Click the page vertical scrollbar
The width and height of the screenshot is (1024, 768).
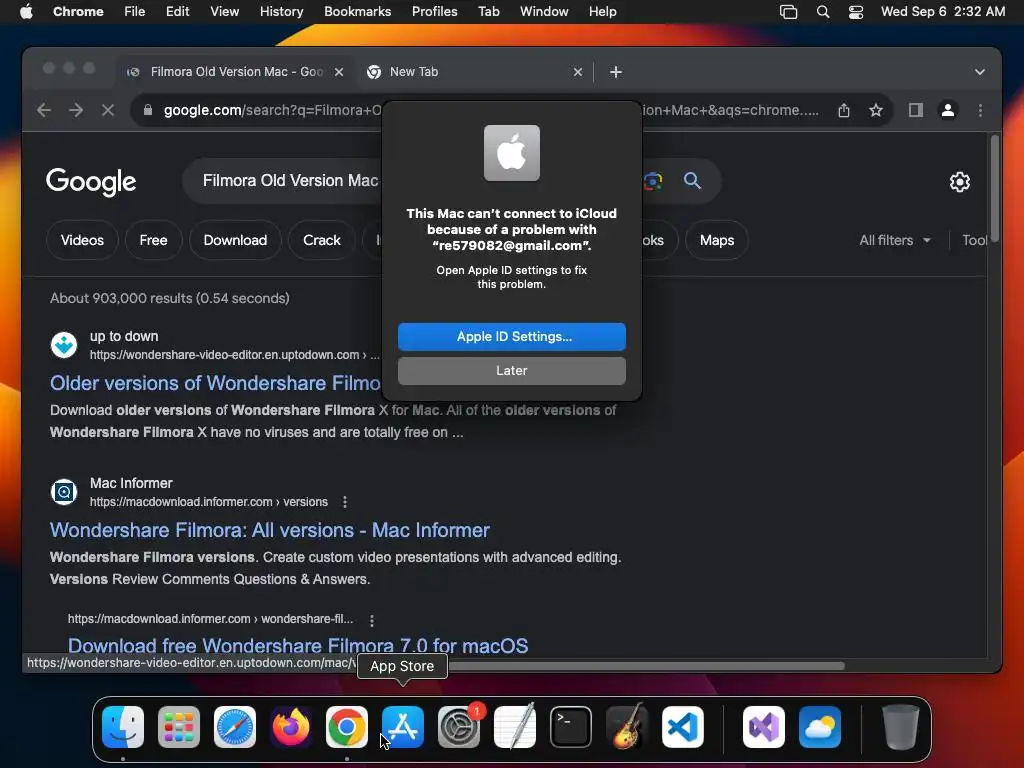click(995, 189)
